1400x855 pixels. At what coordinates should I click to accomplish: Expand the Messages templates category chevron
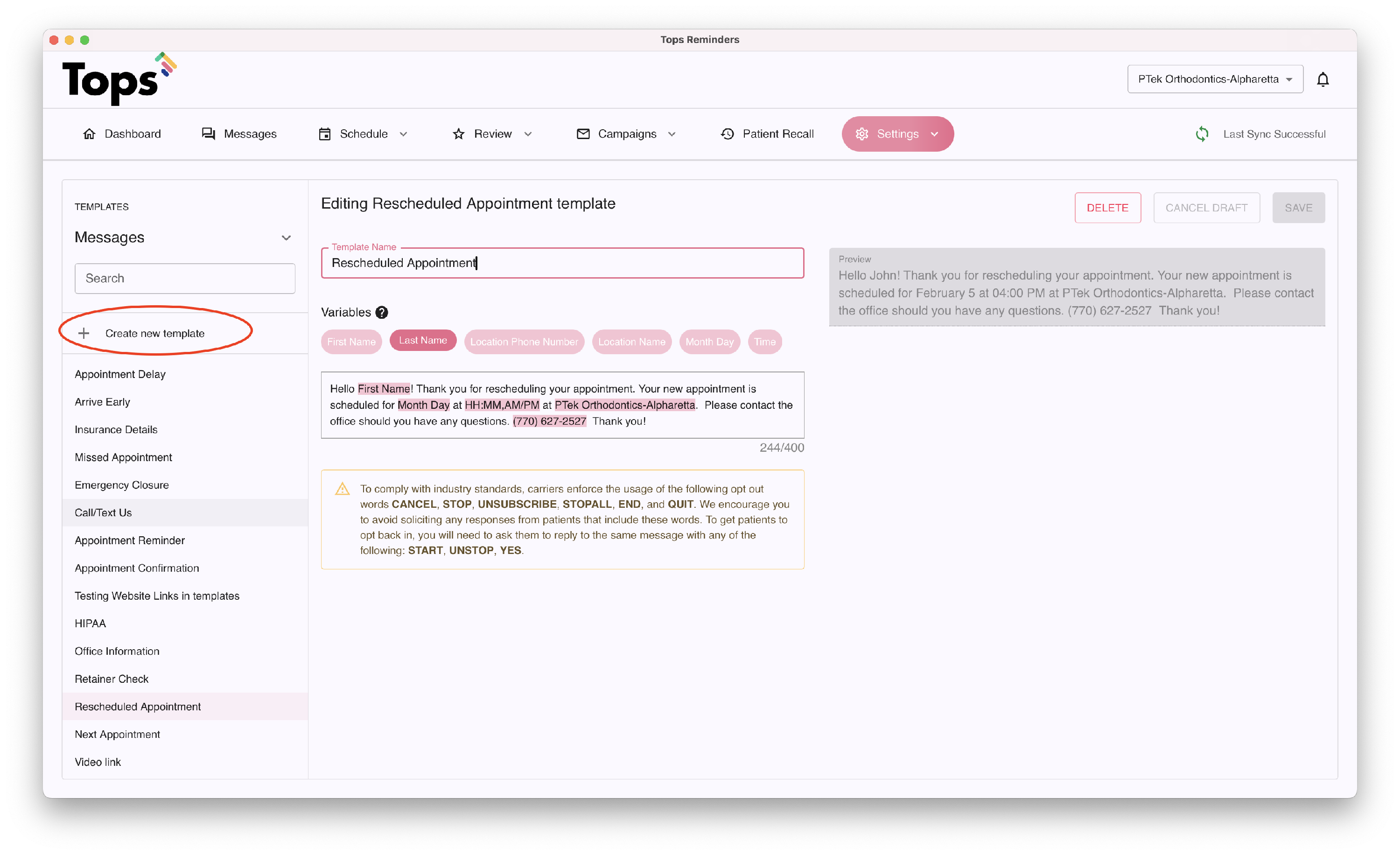tap(287, 238)
